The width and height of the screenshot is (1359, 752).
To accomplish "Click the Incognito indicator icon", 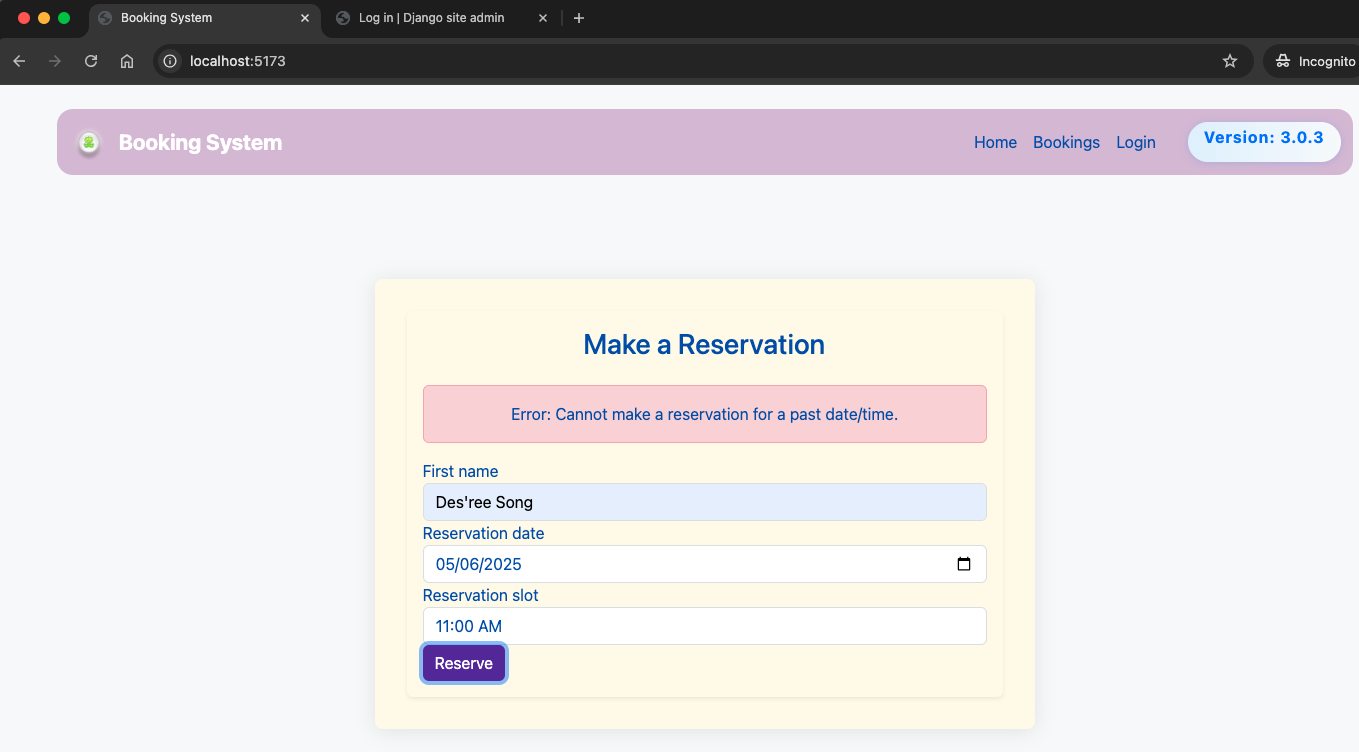I will click(1283, 61).
